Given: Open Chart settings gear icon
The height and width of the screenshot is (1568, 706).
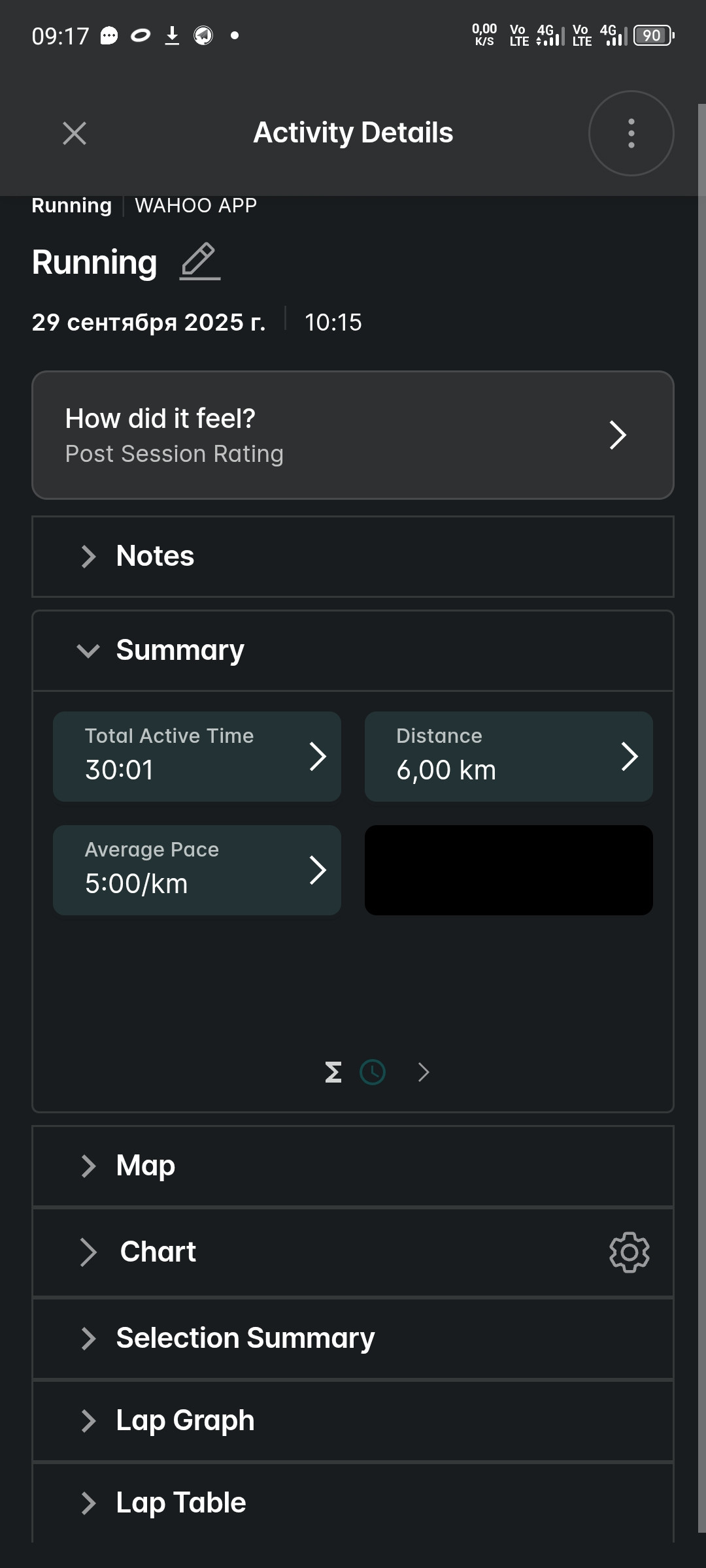Looking at the screenshot, I should click(x=629, y=1252).
